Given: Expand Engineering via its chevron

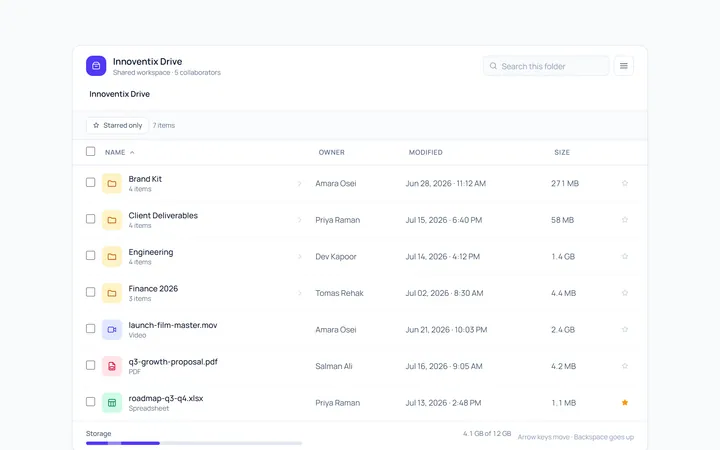Looking at the screenshot, I should coord(299,256).
